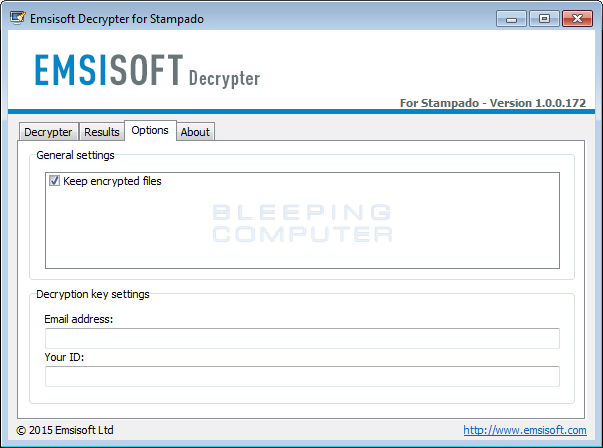Close the Emsisoft Decrypter window
The height and width of the screenshot is (448, 603).
tap(577, 18)
